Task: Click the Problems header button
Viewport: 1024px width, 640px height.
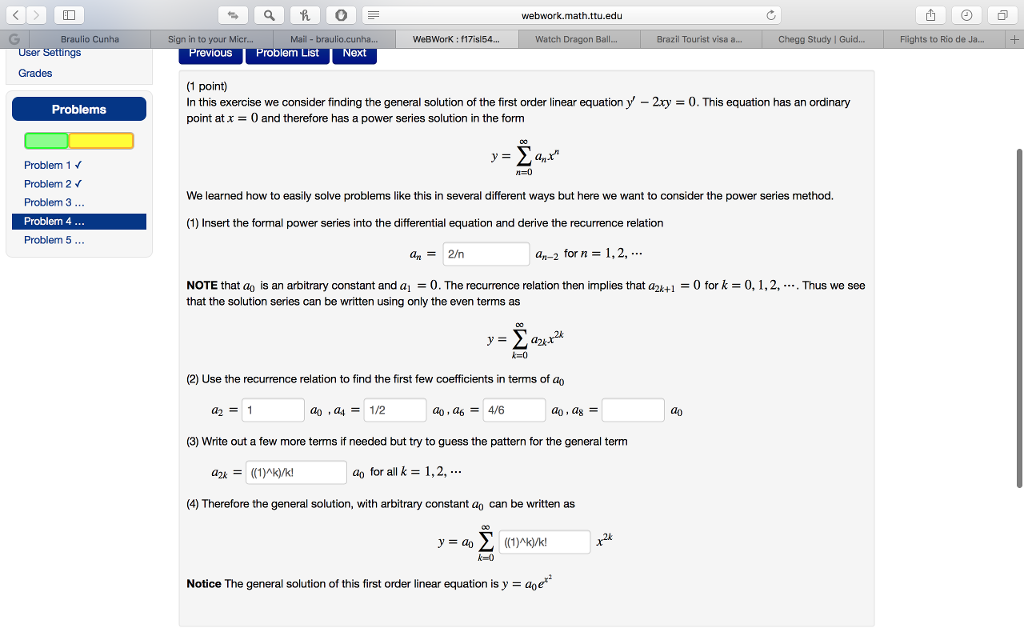Action: (x=79, y=109)
